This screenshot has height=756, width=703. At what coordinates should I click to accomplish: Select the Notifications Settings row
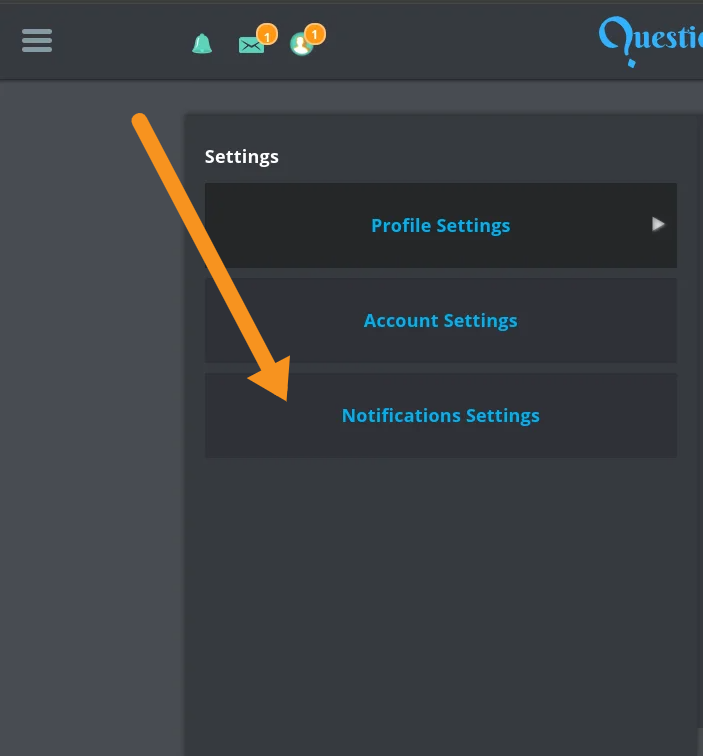click(441, 415)
